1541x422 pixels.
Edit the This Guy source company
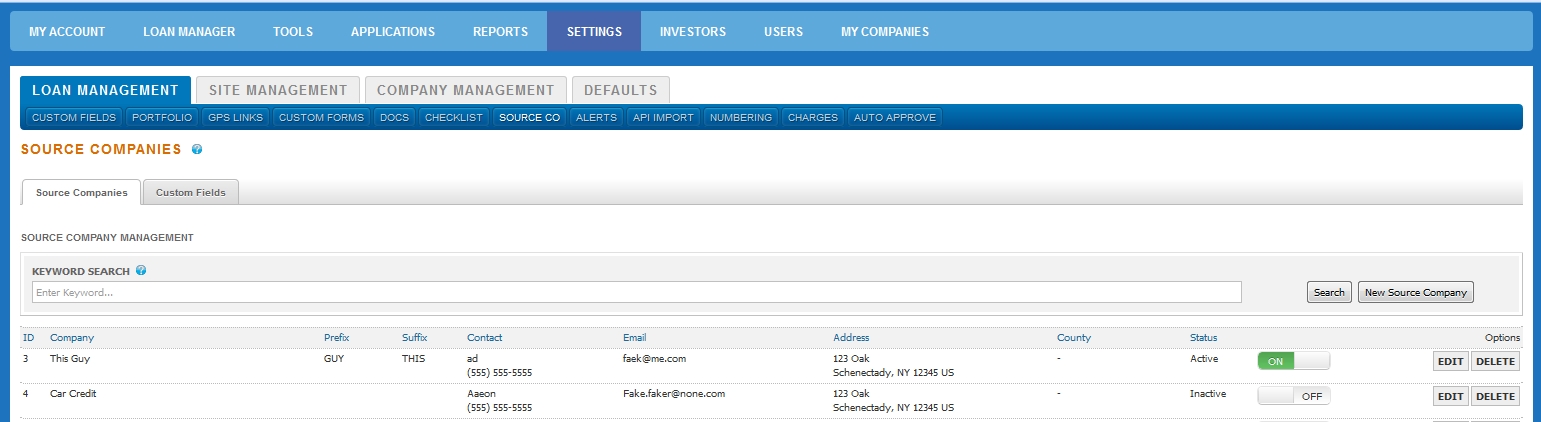[x=1450, y=361]
